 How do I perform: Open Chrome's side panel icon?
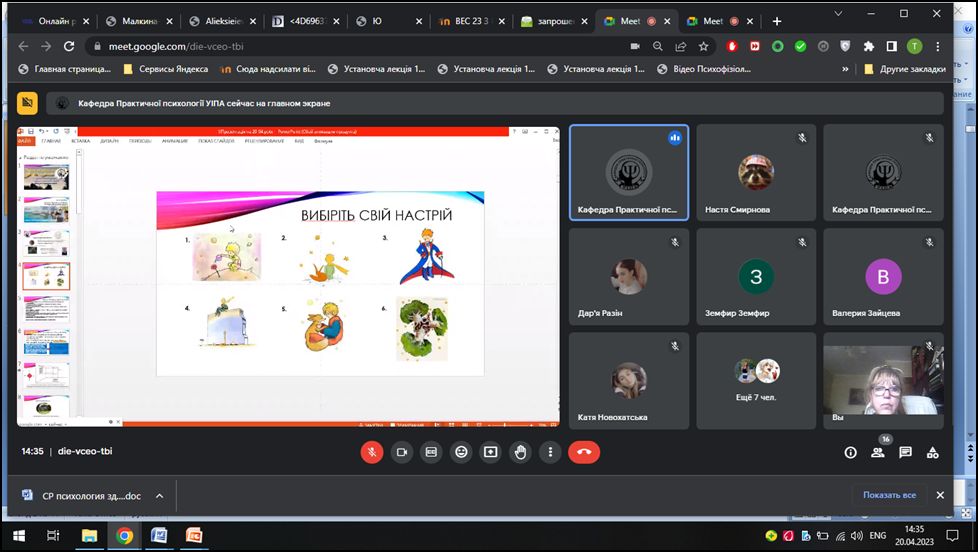coord(892,46)
